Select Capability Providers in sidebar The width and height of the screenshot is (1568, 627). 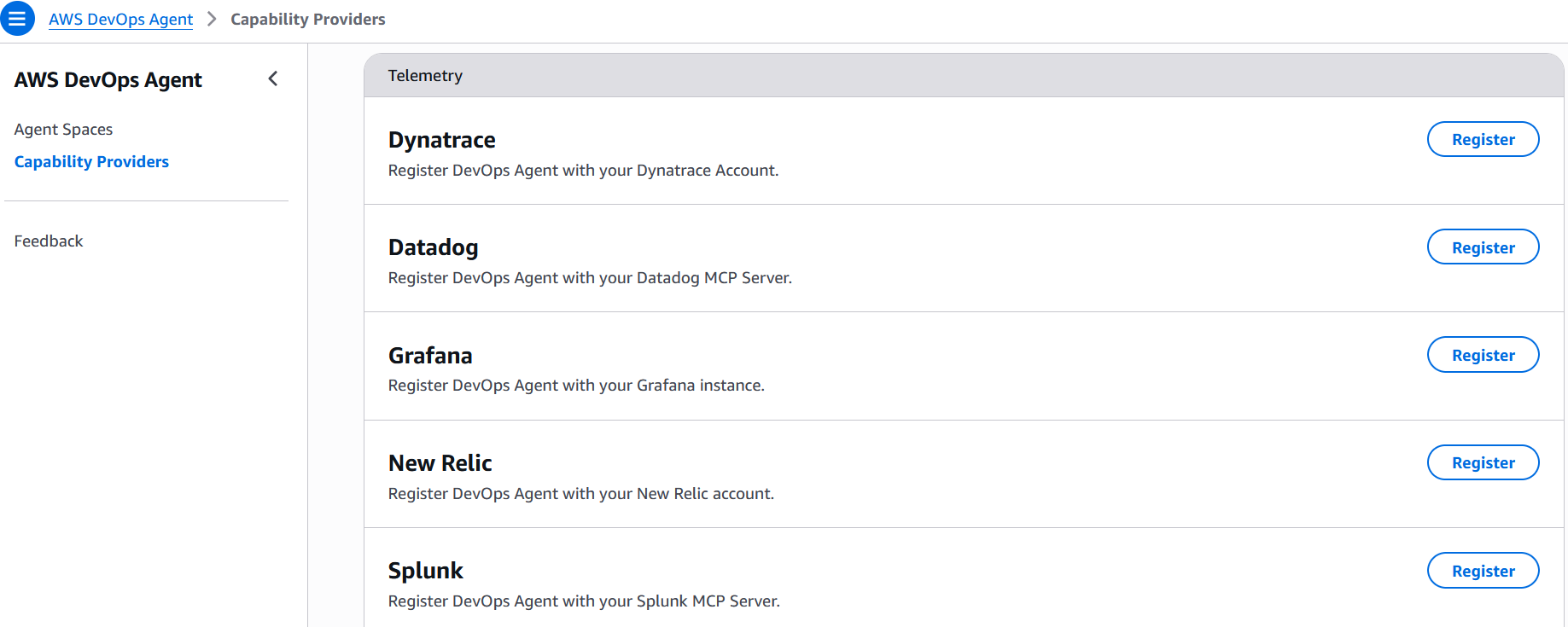tap(91, 161)
